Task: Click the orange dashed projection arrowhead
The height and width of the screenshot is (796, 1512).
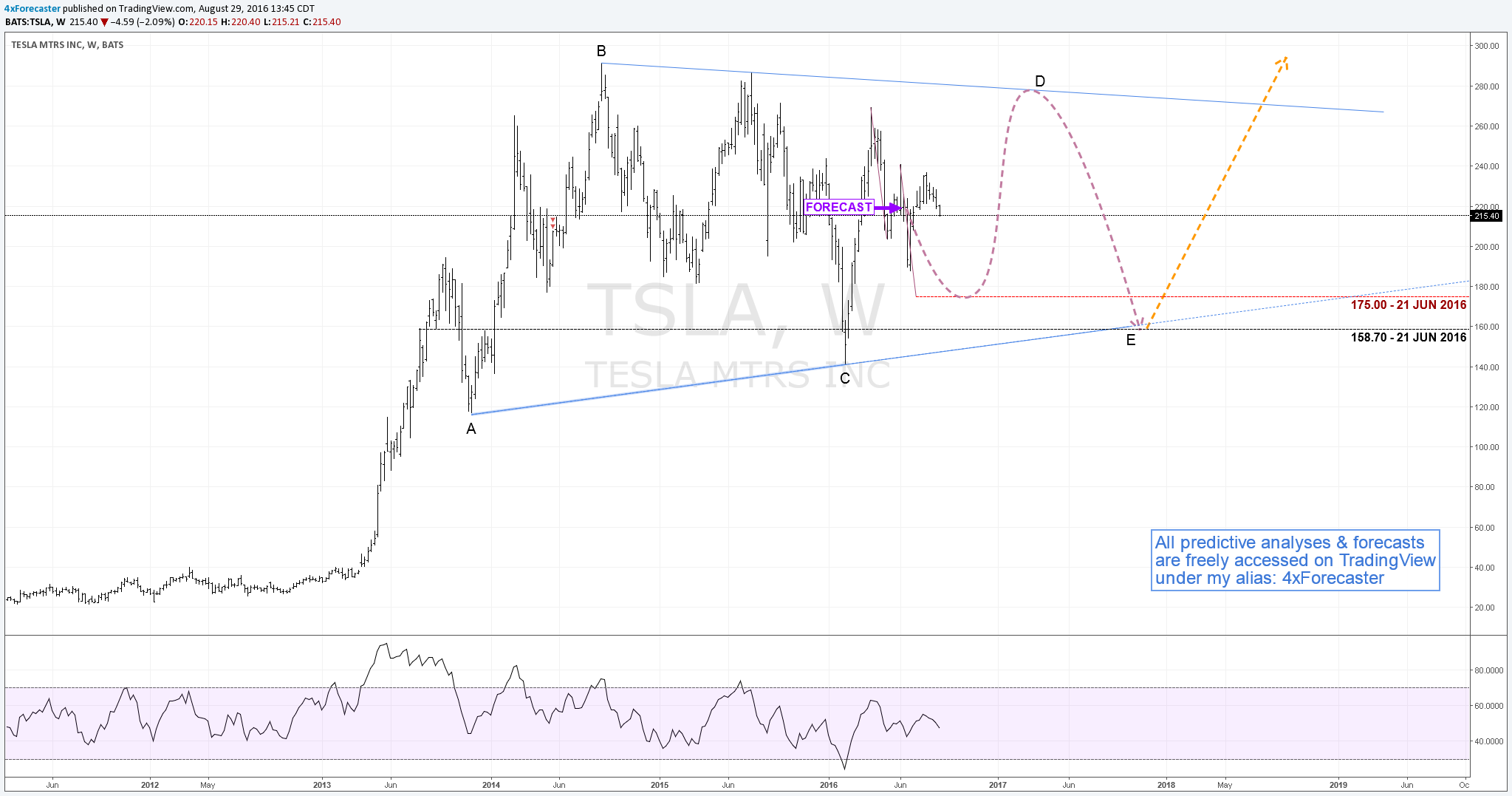Action: (x=1283, y=64)
